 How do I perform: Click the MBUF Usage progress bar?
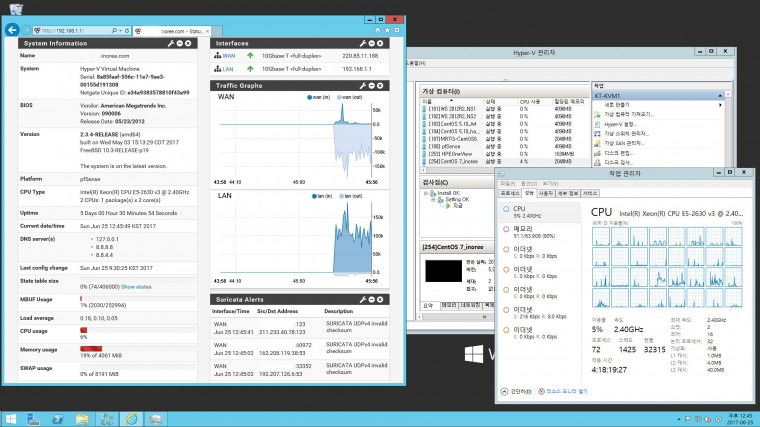pos(137,299)
